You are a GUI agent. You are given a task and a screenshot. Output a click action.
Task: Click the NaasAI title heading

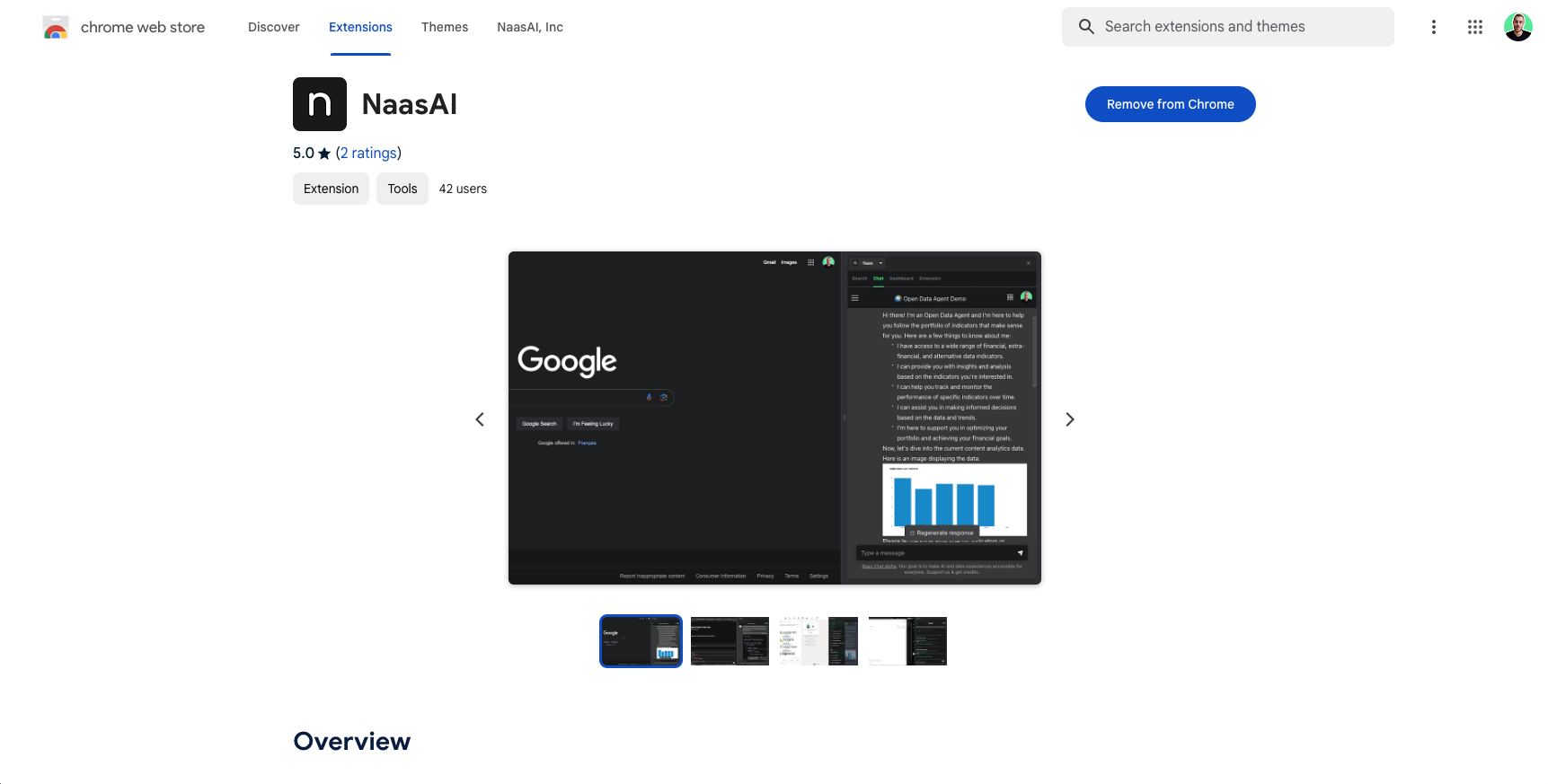click(x=410, y=104)
